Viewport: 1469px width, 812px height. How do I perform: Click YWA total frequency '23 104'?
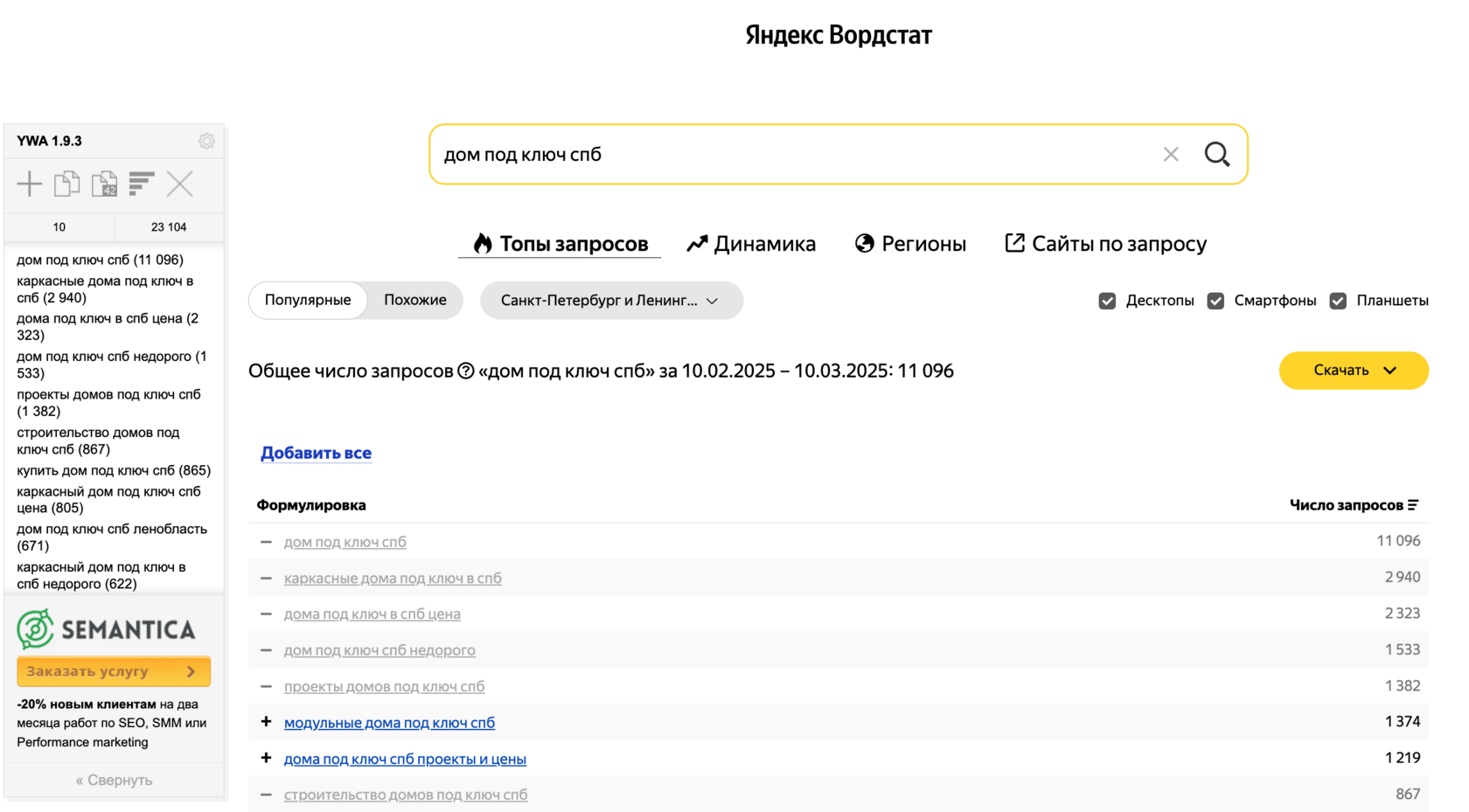pos(169,226)
